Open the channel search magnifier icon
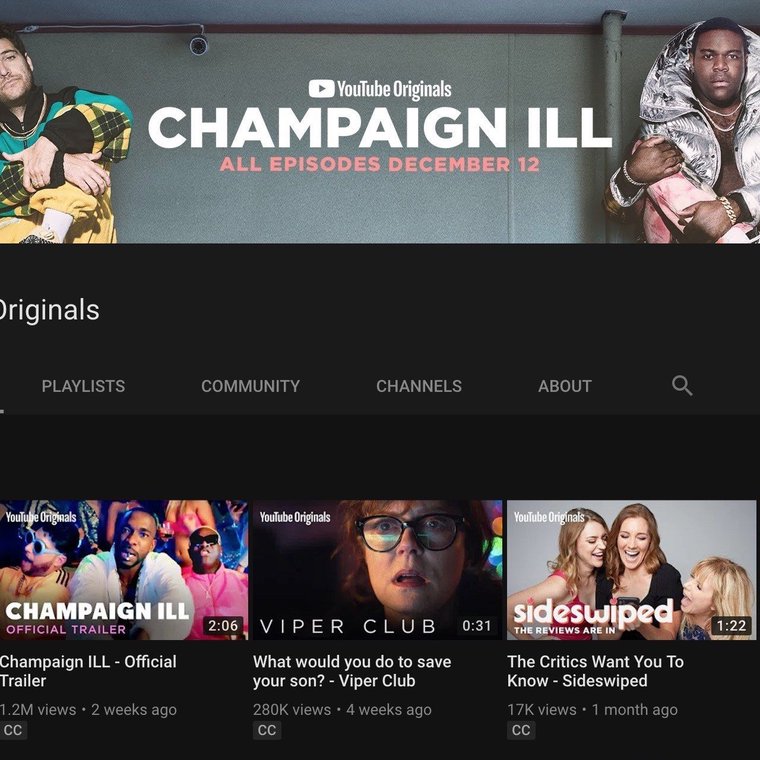 pos(681,386)
